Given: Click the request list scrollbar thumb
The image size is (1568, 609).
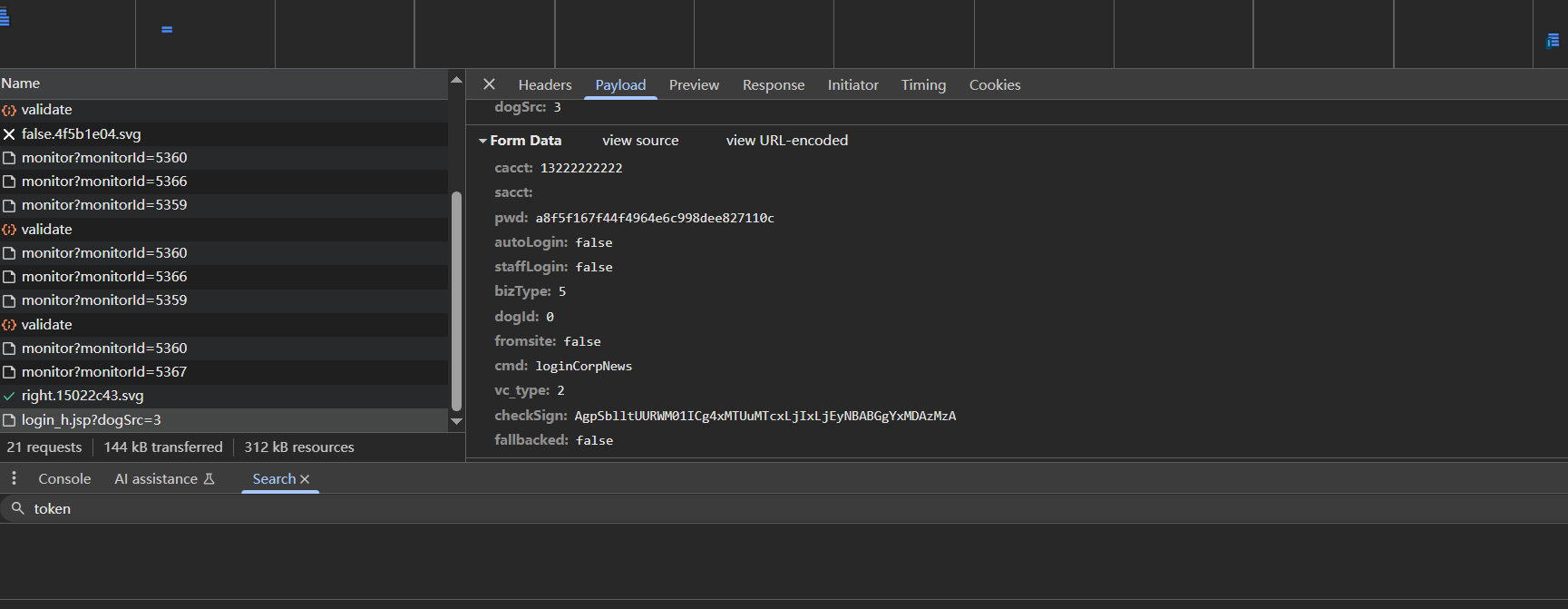Looking at the screenshot, I should pos(456,300).
